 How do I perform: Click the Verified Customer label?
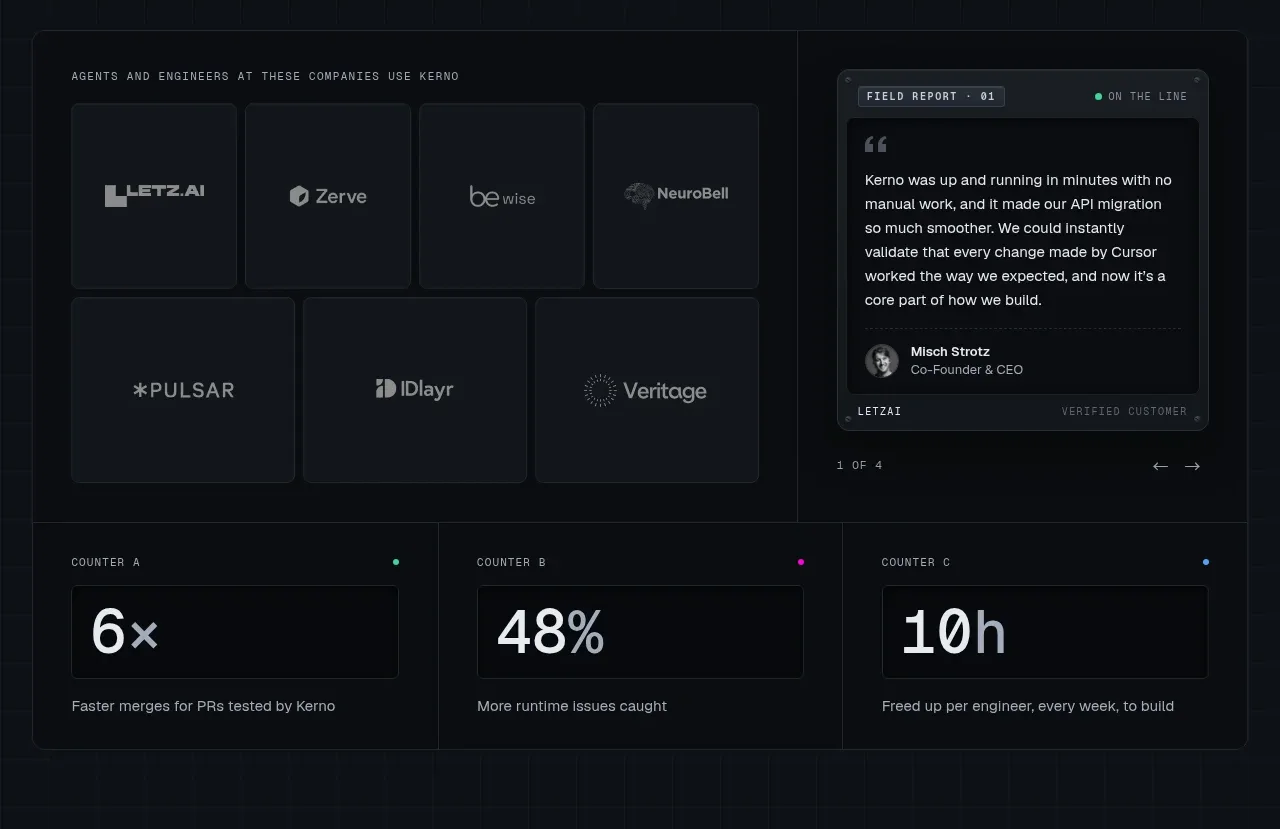click(1124, 412)
